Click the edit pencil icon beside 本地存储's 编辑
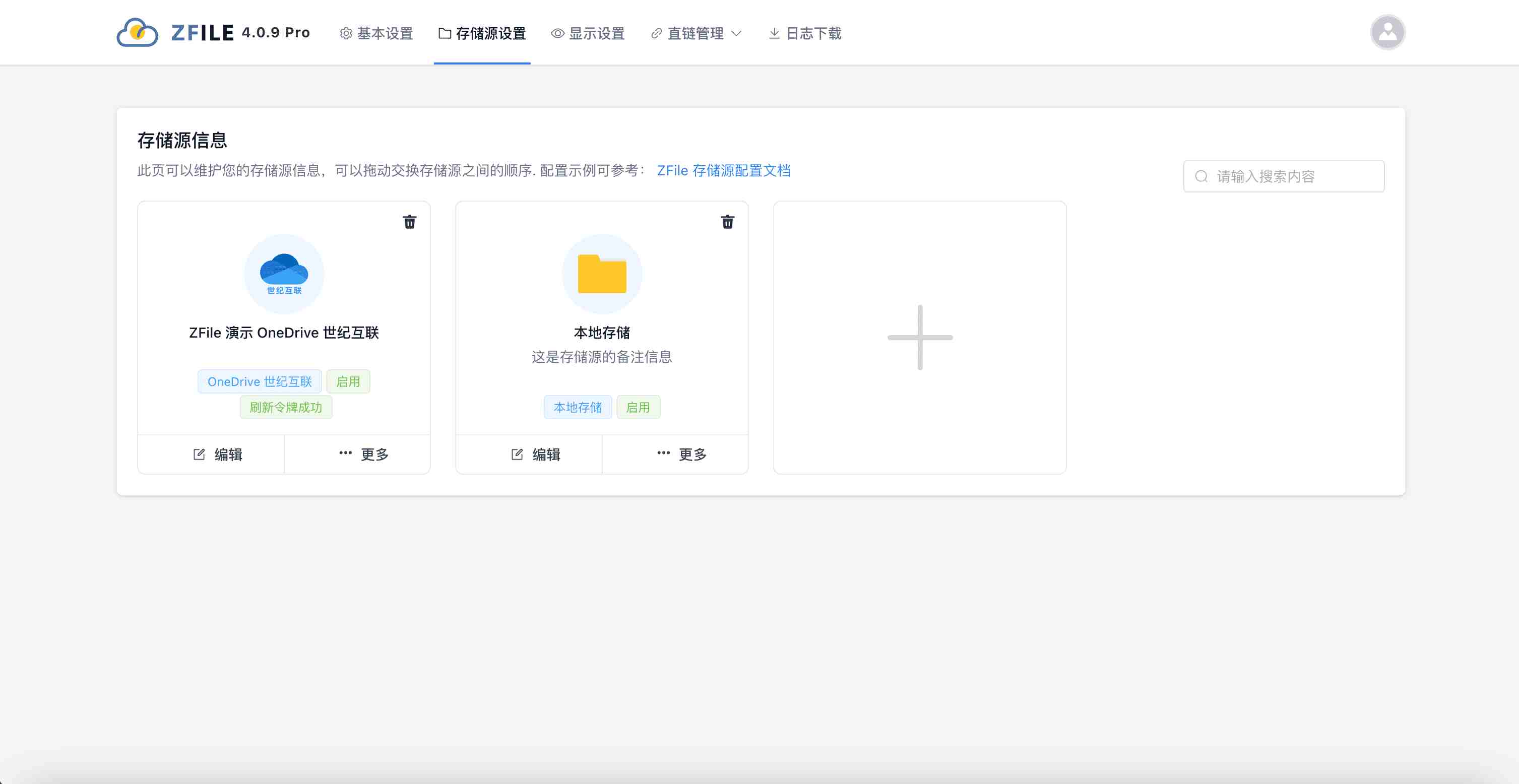Viewport: 1519px width, 784px height. pyautogui.click(x=517, y=453)
